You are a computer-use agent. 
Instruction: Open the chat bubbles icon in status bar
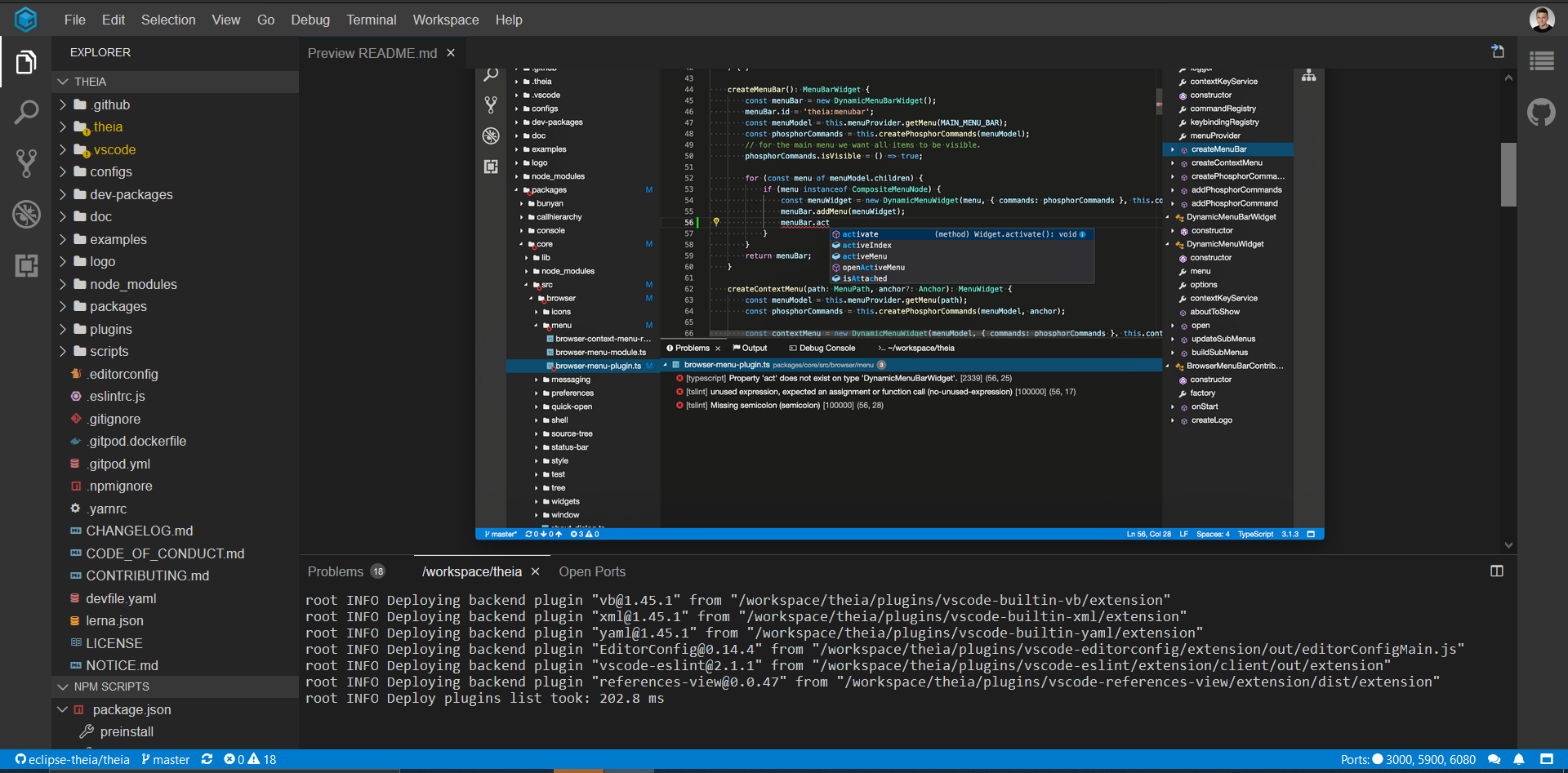(1494, 759)
